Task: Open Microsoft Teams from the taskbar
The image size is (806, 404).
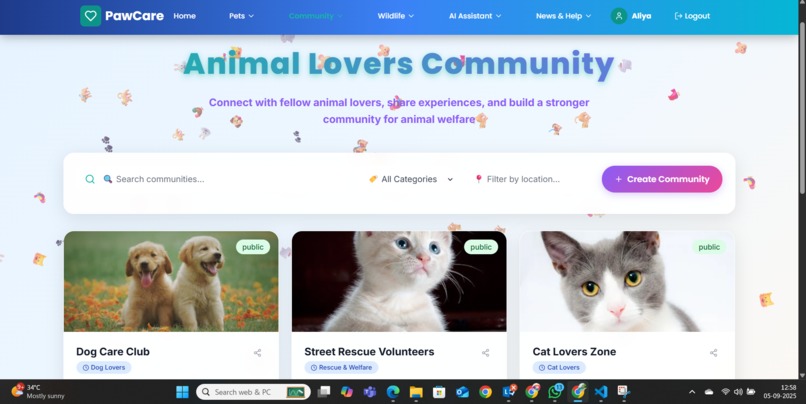Action: point(370,392)
